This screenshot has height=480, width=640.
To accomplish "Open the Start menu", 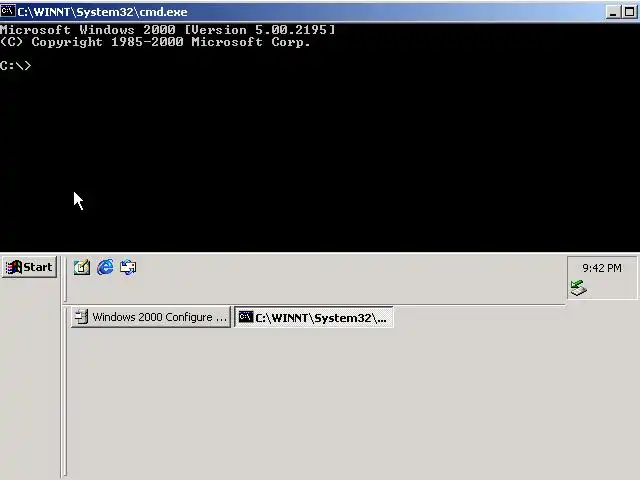I will click(29, 267).
